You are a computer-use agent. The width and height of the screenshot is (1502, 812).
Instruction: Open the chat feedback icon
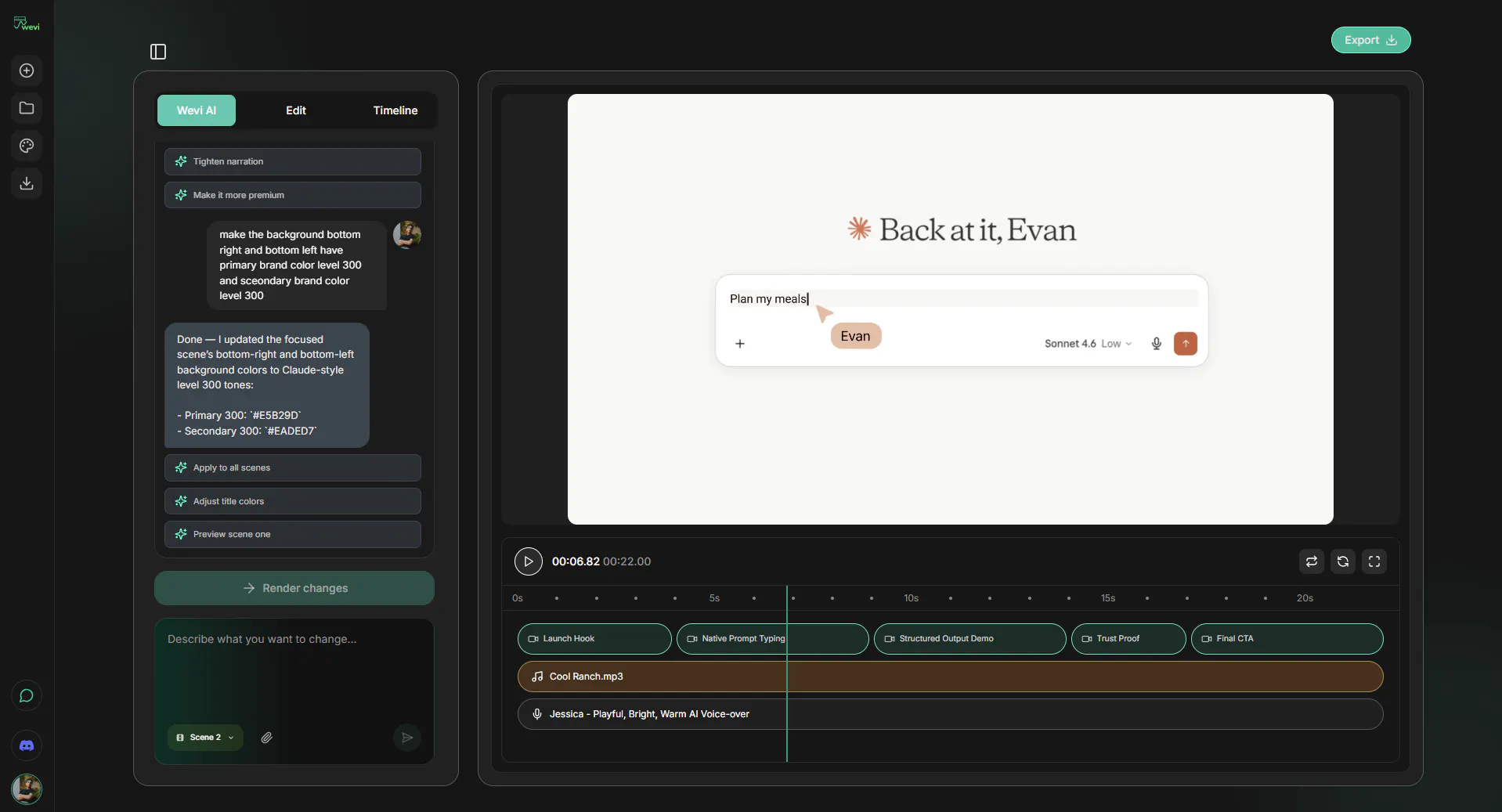27,695
